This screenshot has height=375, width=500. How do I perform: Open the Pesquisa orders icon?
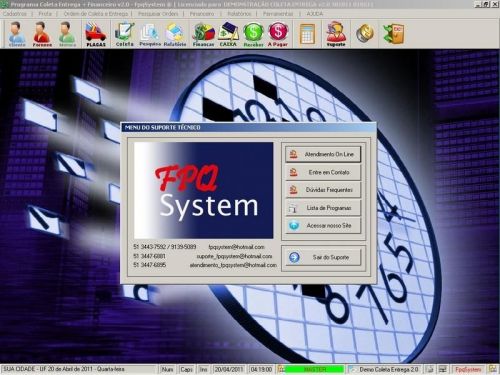pos(150,34)
